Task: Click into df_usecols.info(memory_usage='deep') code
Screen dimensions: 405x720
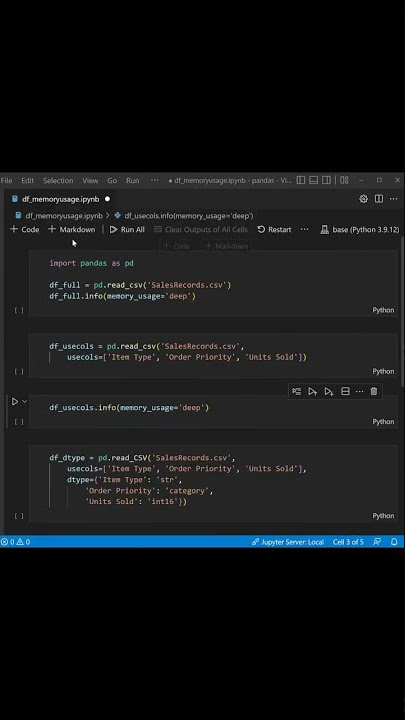Action: point(129,407)
